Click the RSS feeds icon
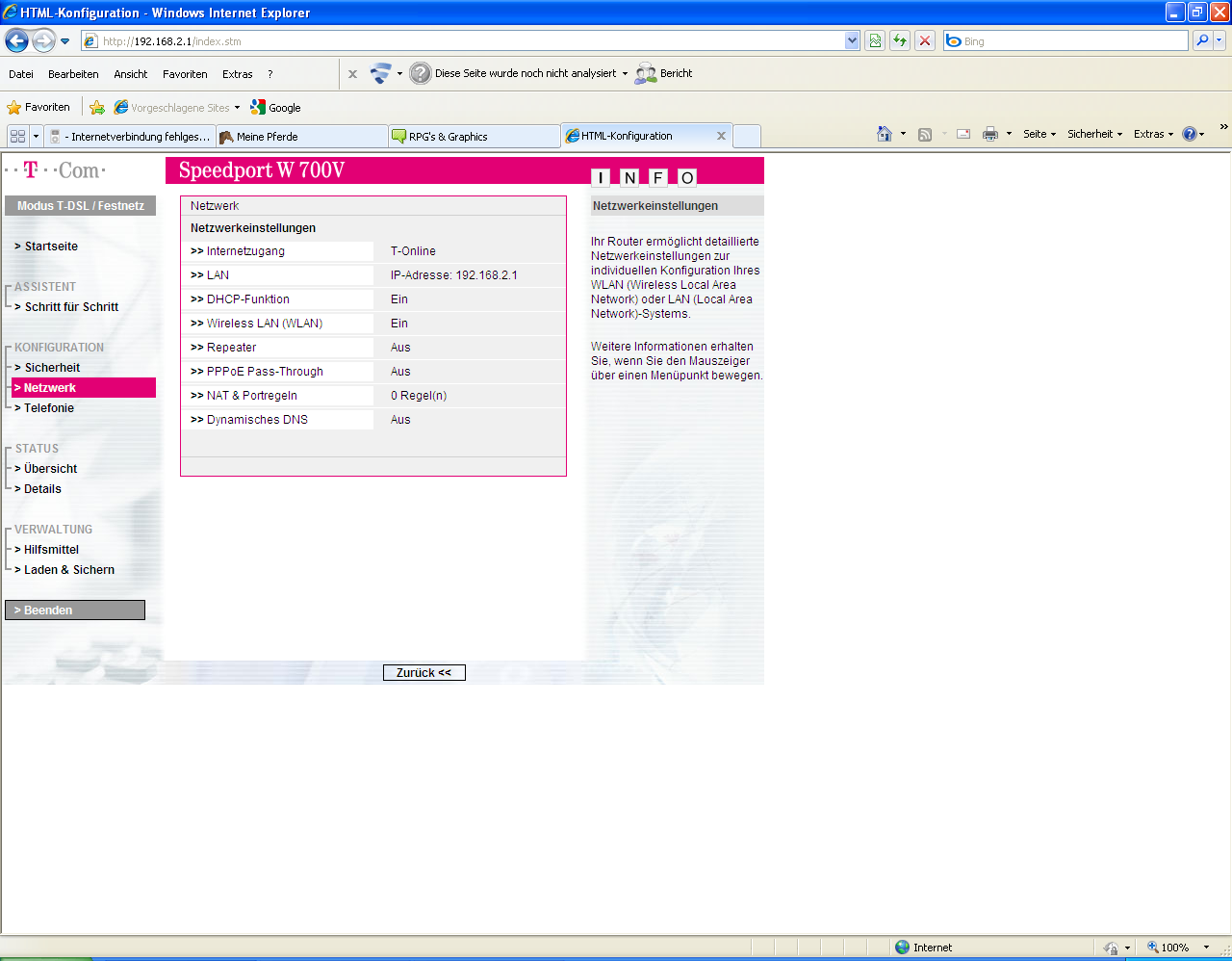This screenshot has height=961, width=1232. coord(925,135)
